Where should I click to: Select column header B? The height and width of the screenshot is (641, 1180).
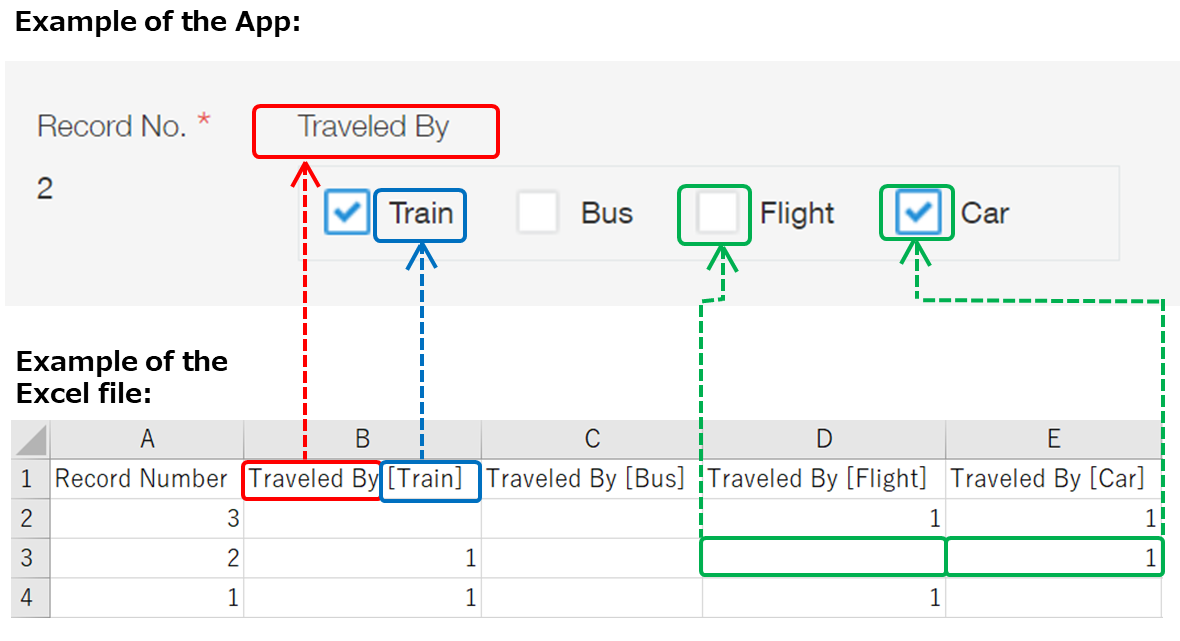coord(362,438)
